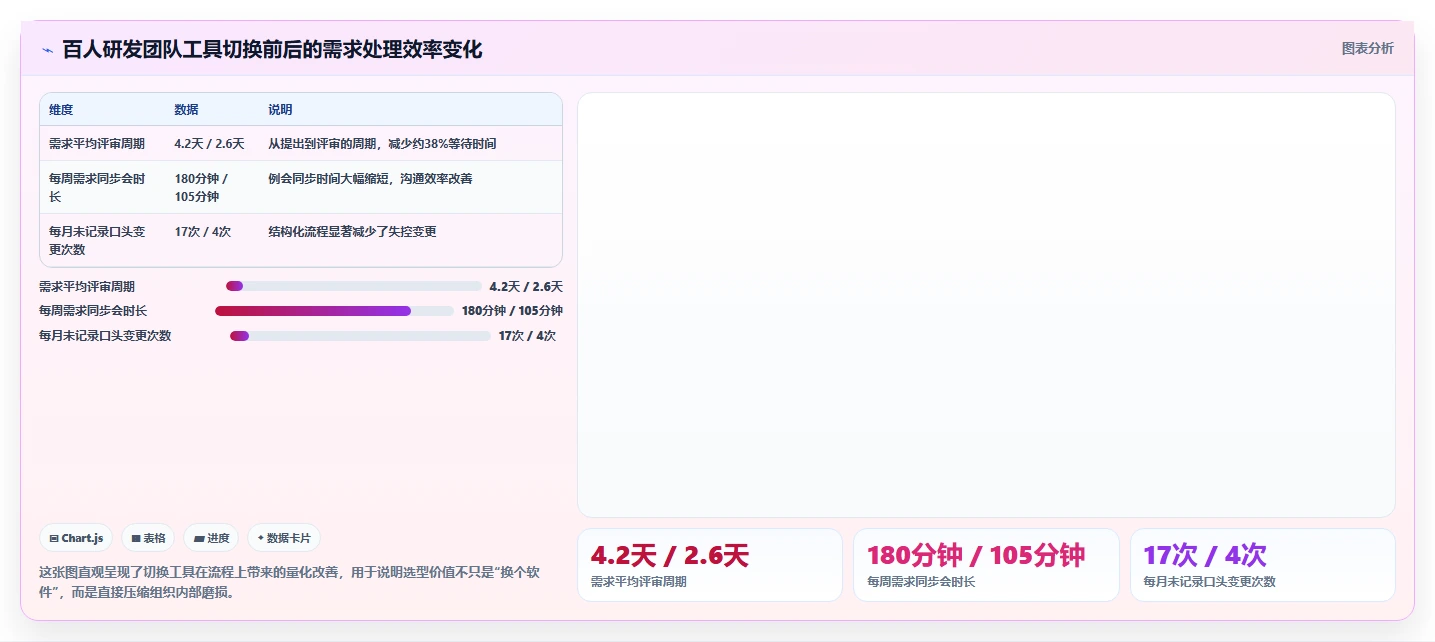Click the note 从提出到评审的周期，减少约38%等待时间
This screenshot has width=1435, height=642.
pos(382,144)
